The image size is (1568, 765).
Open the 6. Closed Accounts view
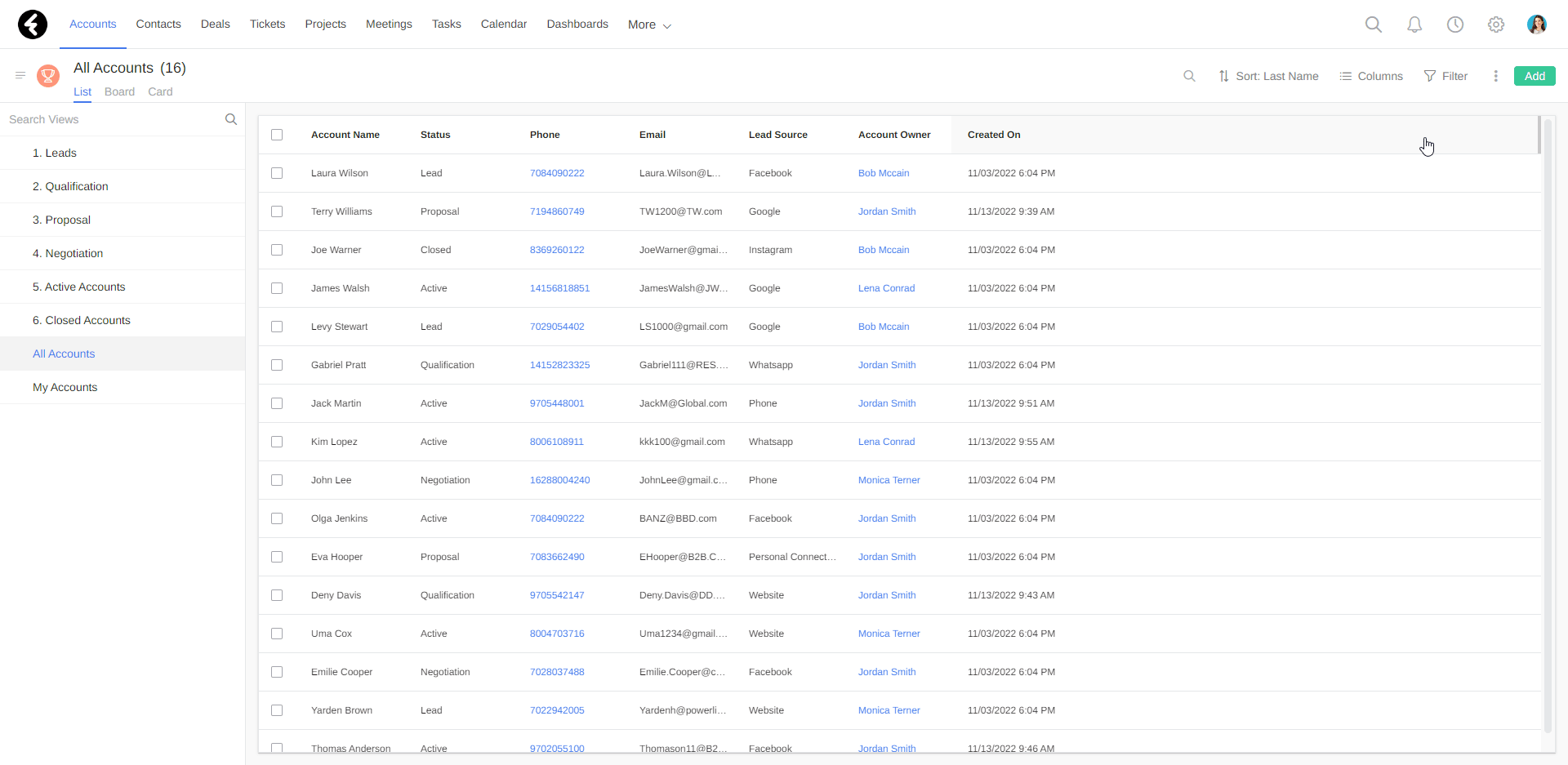[x=122, y=320]
